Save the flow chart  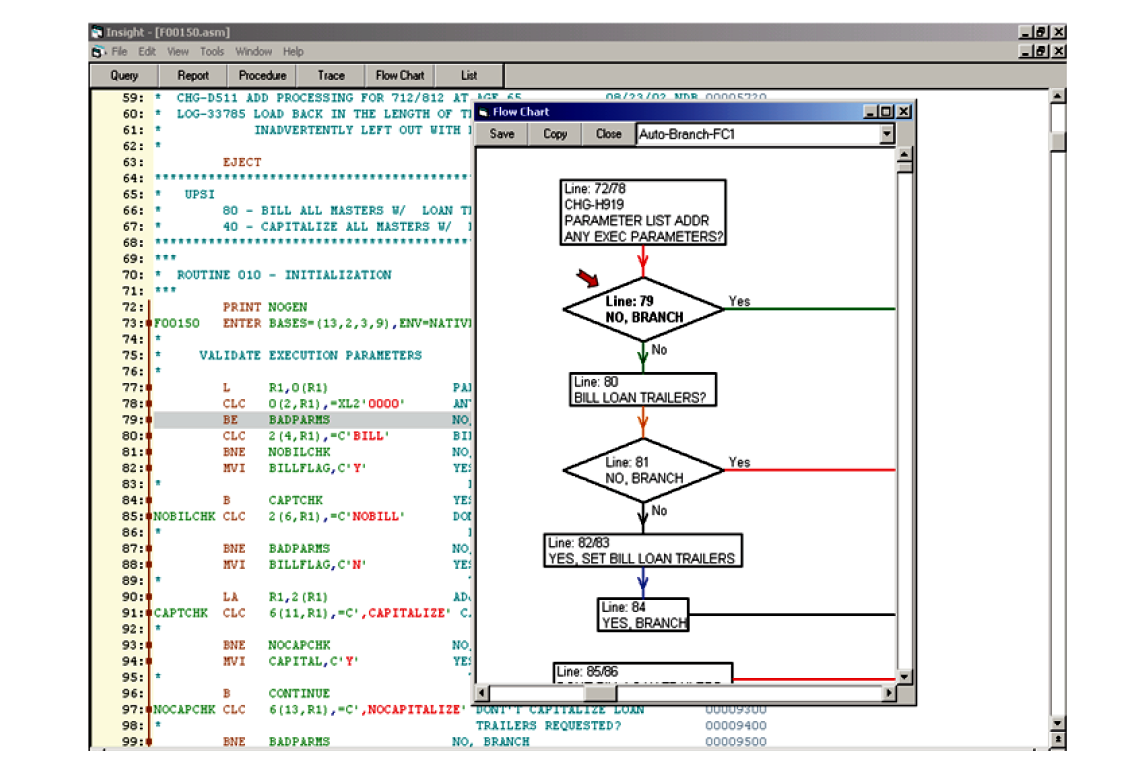pyautogui.click(x=503, y=133)
